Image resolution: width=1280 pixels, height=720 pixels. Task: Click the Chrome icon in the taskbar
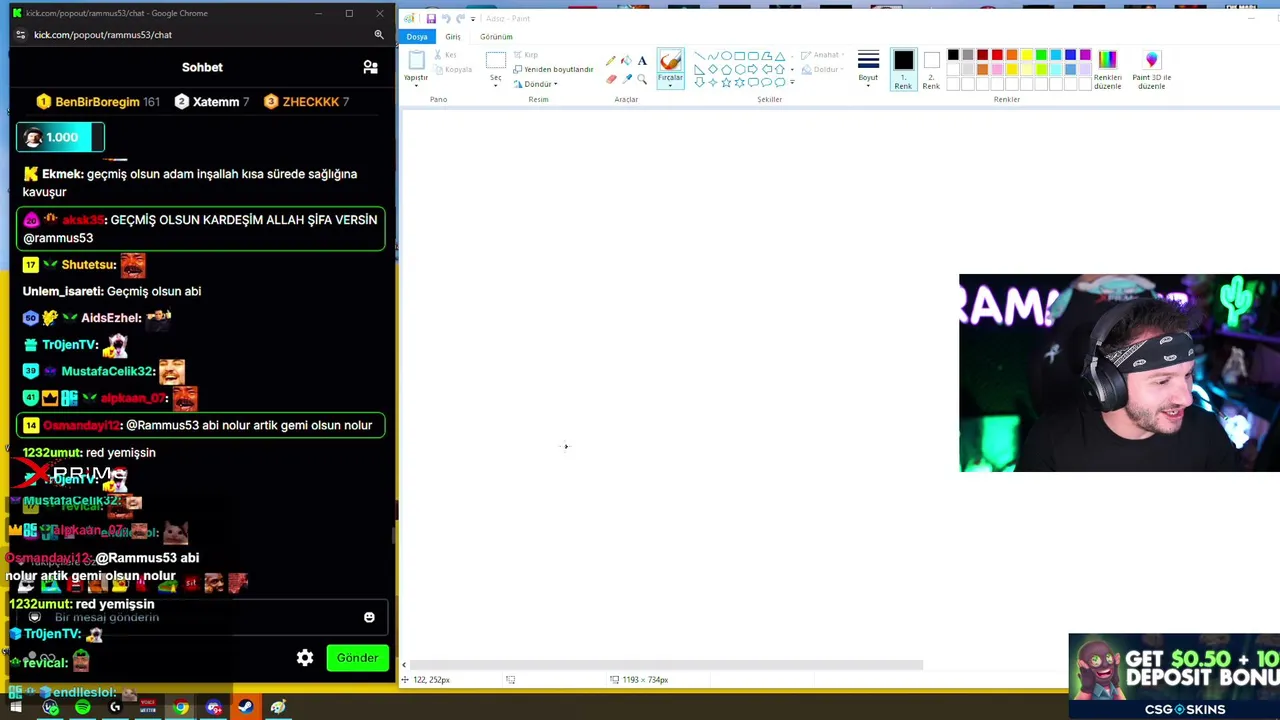(x=180, y=708)
